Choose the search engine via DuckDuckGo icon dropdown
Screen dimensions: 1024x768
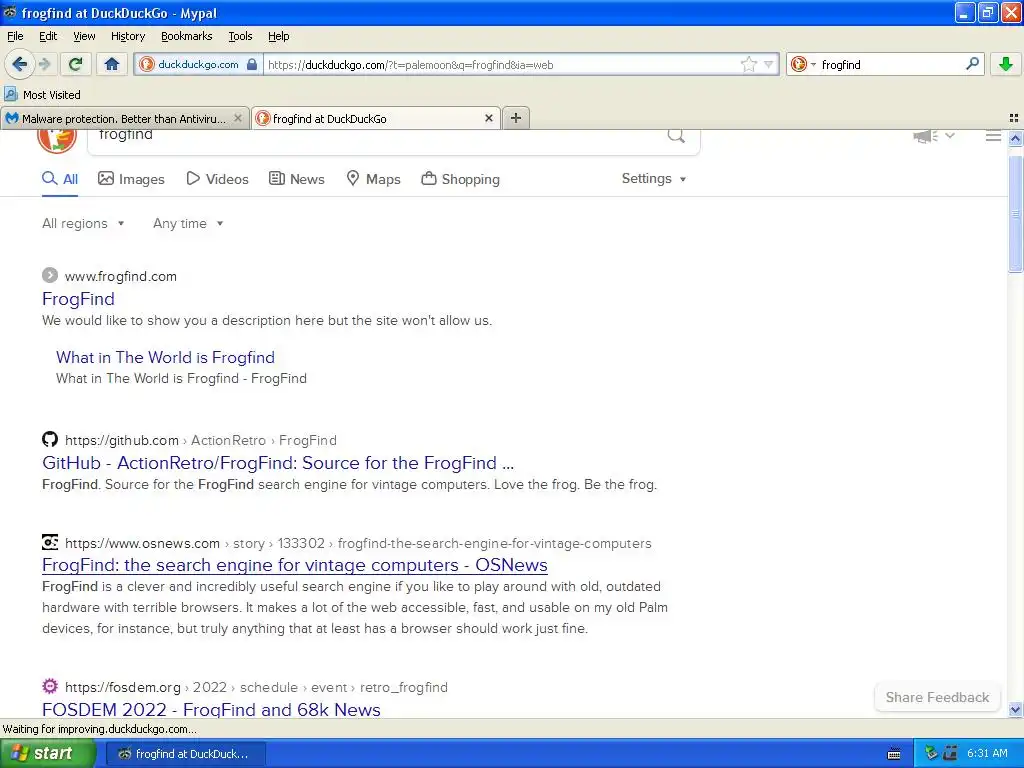pos(803,64)
